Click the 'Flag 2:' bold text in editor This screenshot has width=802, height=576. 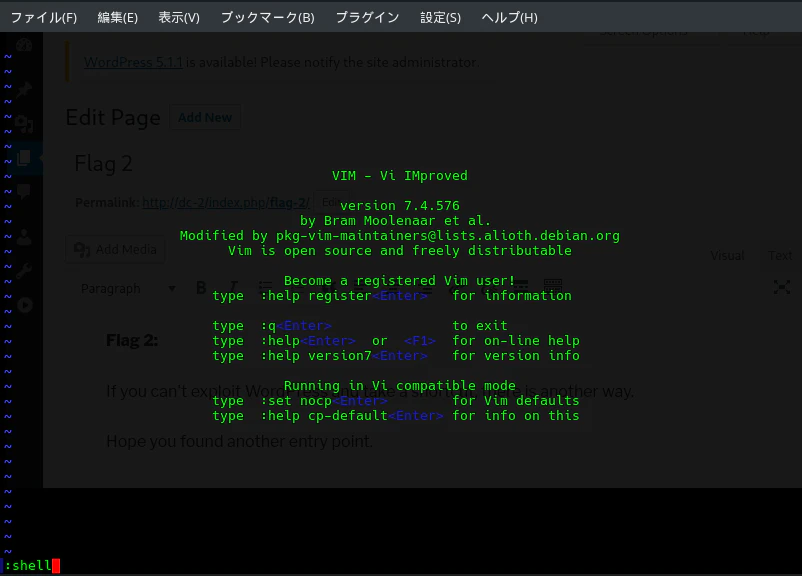tap(132, 340)
